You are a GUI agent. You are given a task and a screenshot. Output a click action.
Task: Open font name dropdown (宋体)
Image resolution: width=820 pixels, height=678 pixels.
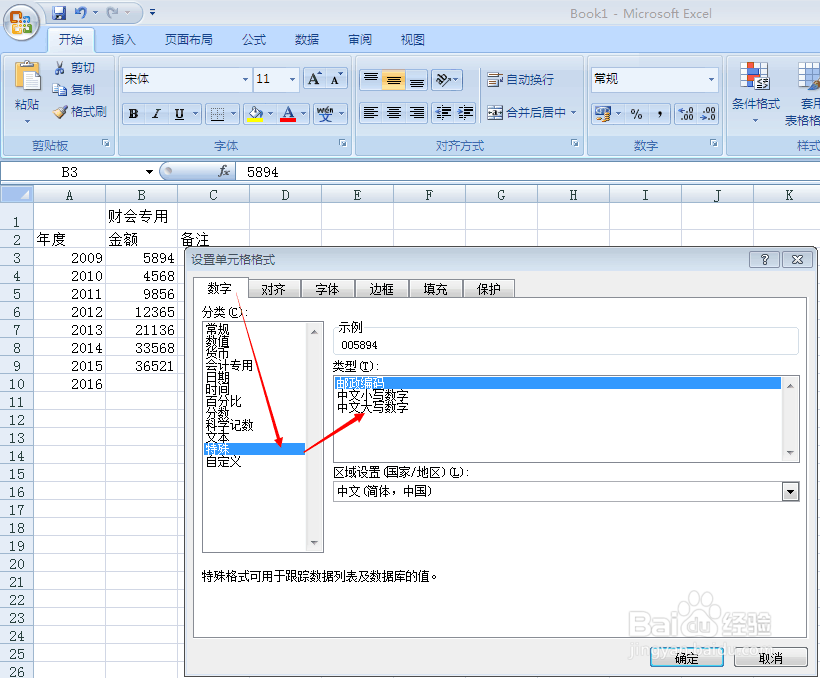coord(245,80)
